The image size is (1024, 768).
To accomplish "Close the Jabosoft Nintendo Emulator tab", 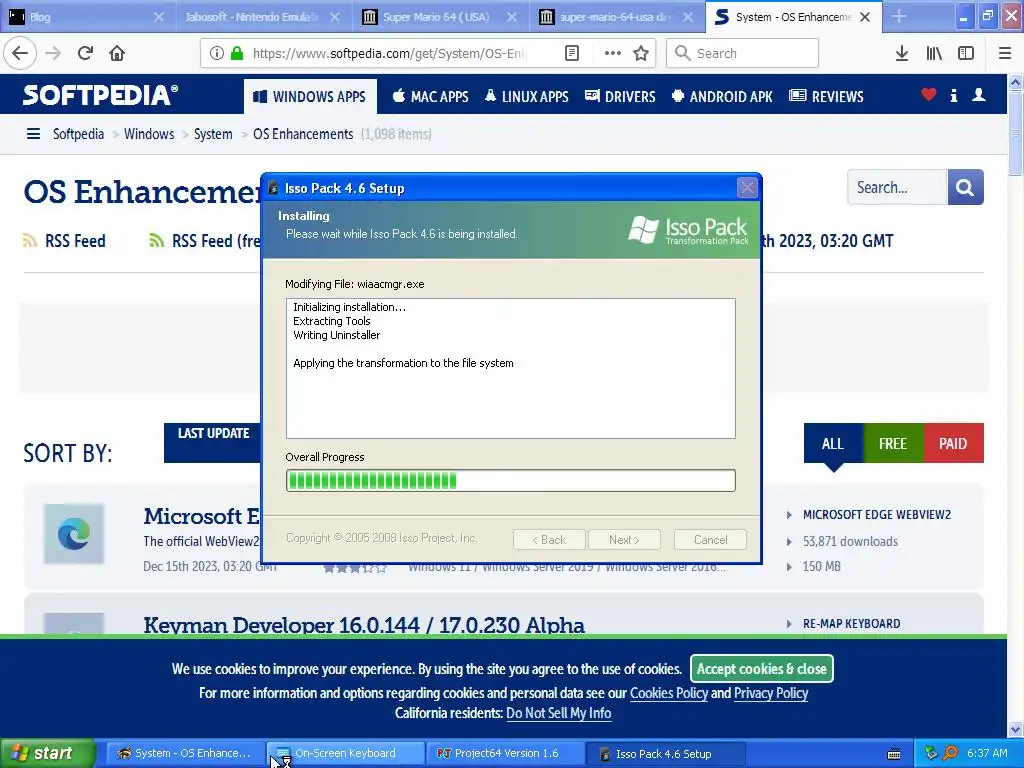I will (335, 17).
